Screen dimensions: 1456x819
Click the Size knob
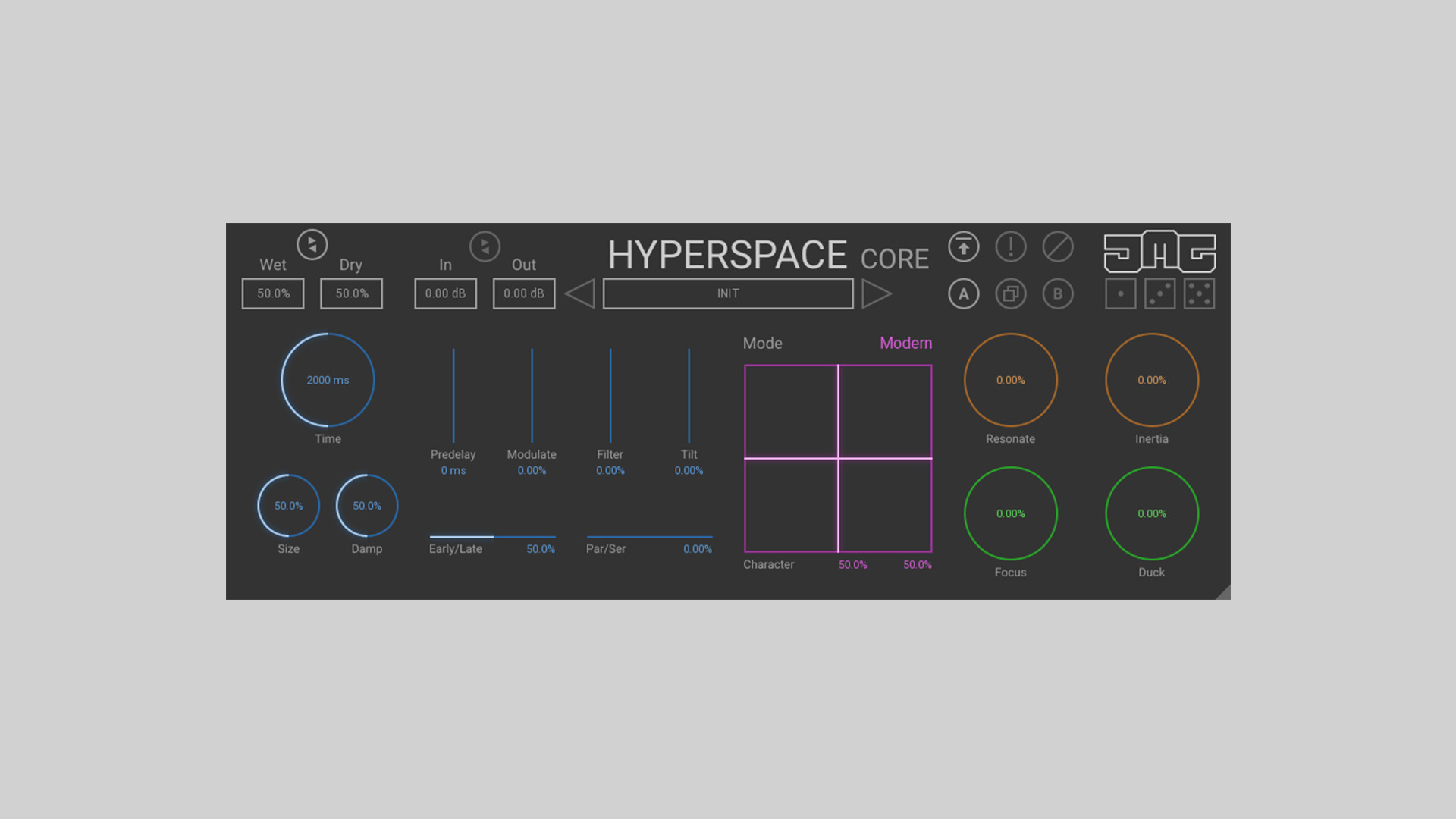point(288,506)
